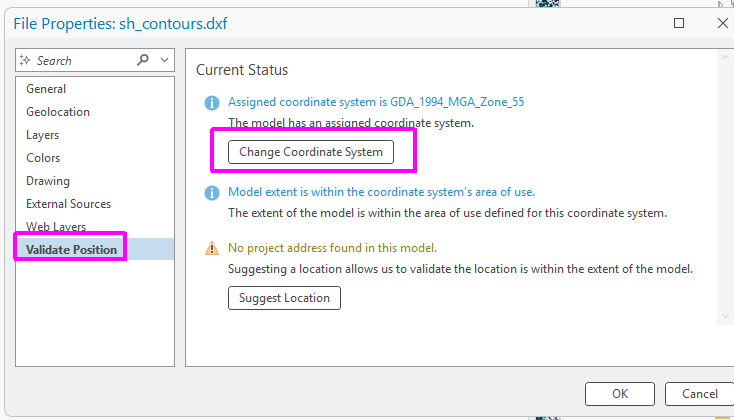Open the General properties page
The image size is (734, 420).
pos(46,89)
